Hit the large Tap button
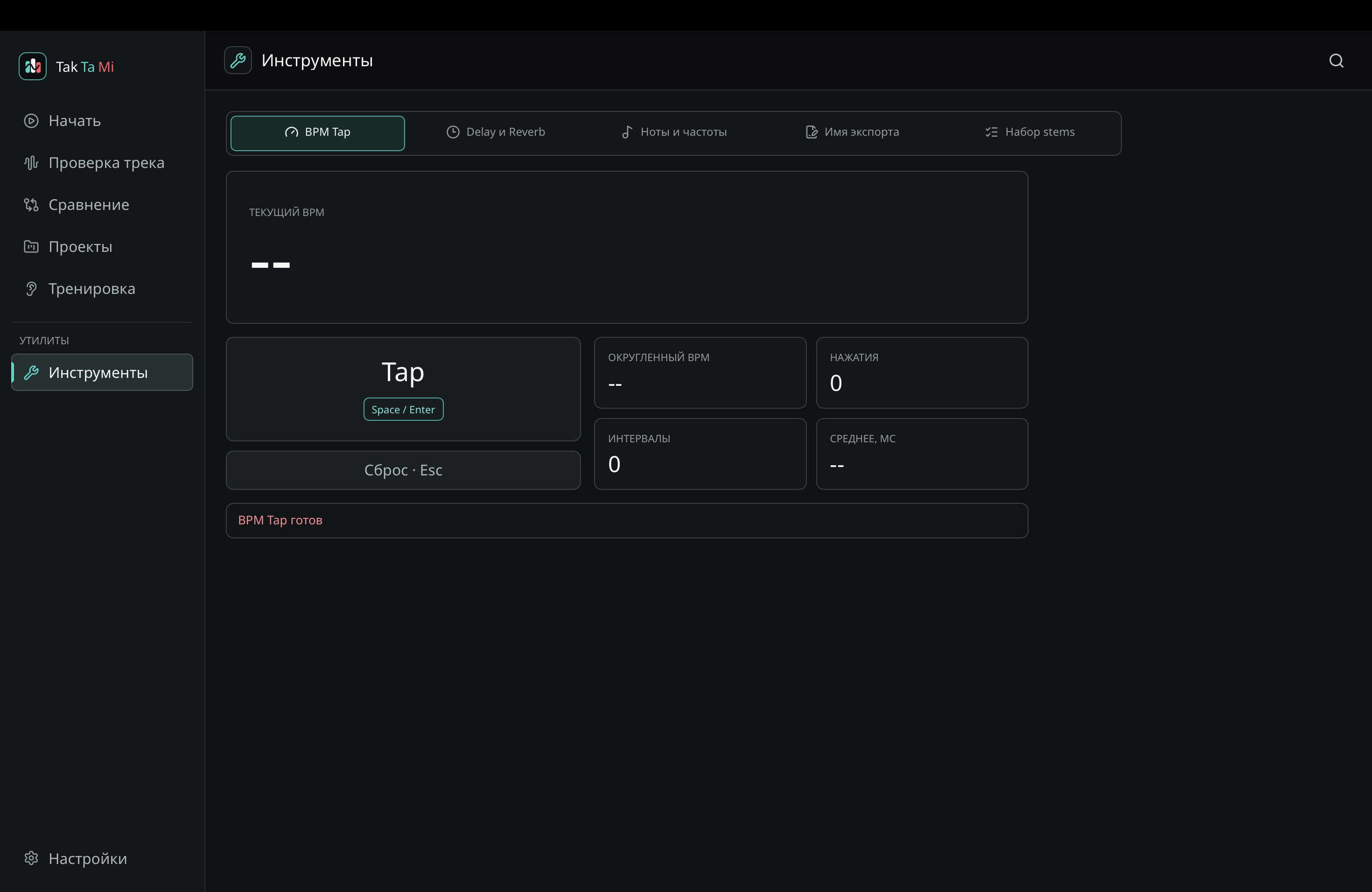The width and height of the screenshot is (1372, 892). click(403, 389)
